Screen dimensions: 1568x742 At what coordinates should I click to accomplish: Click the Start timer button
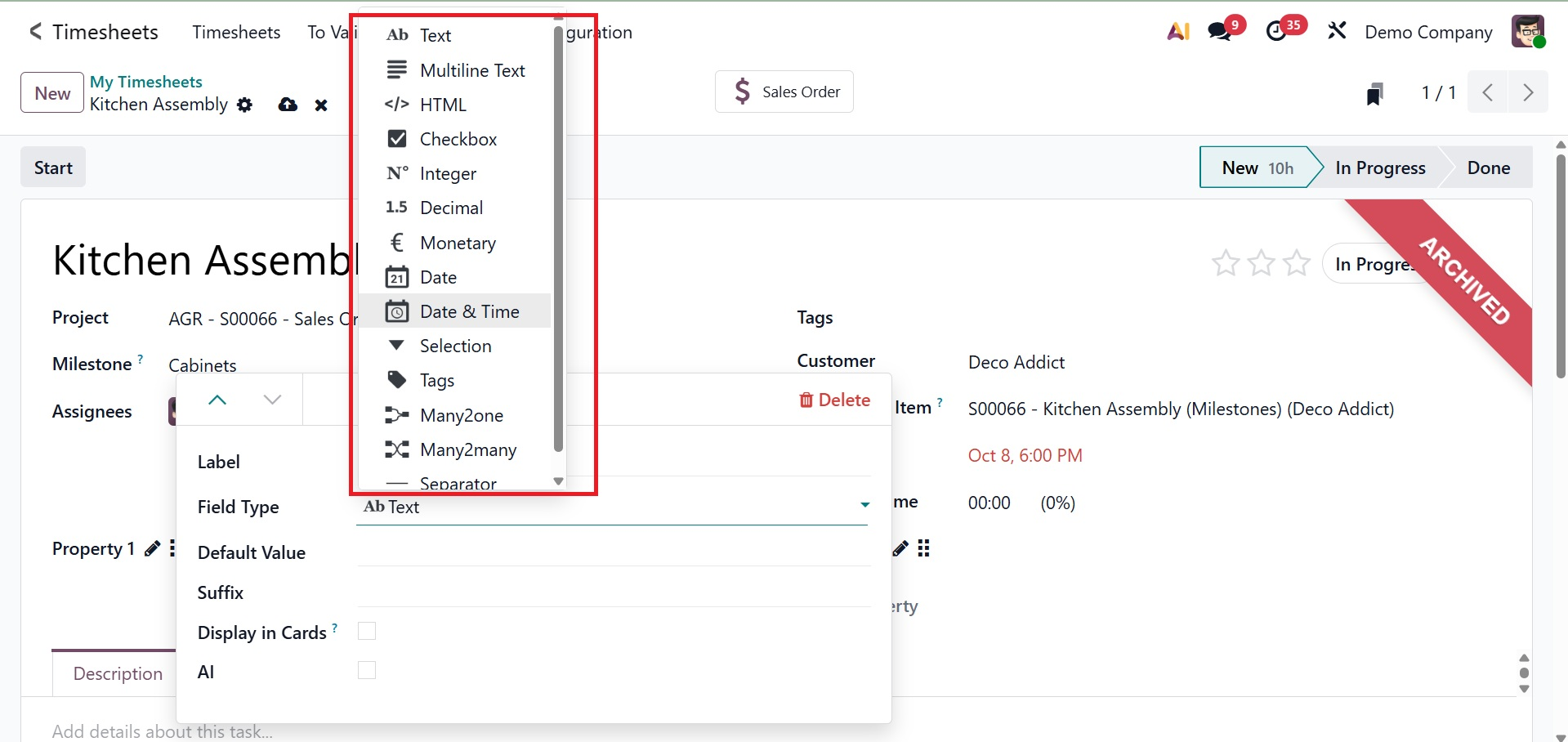(53, 168)
